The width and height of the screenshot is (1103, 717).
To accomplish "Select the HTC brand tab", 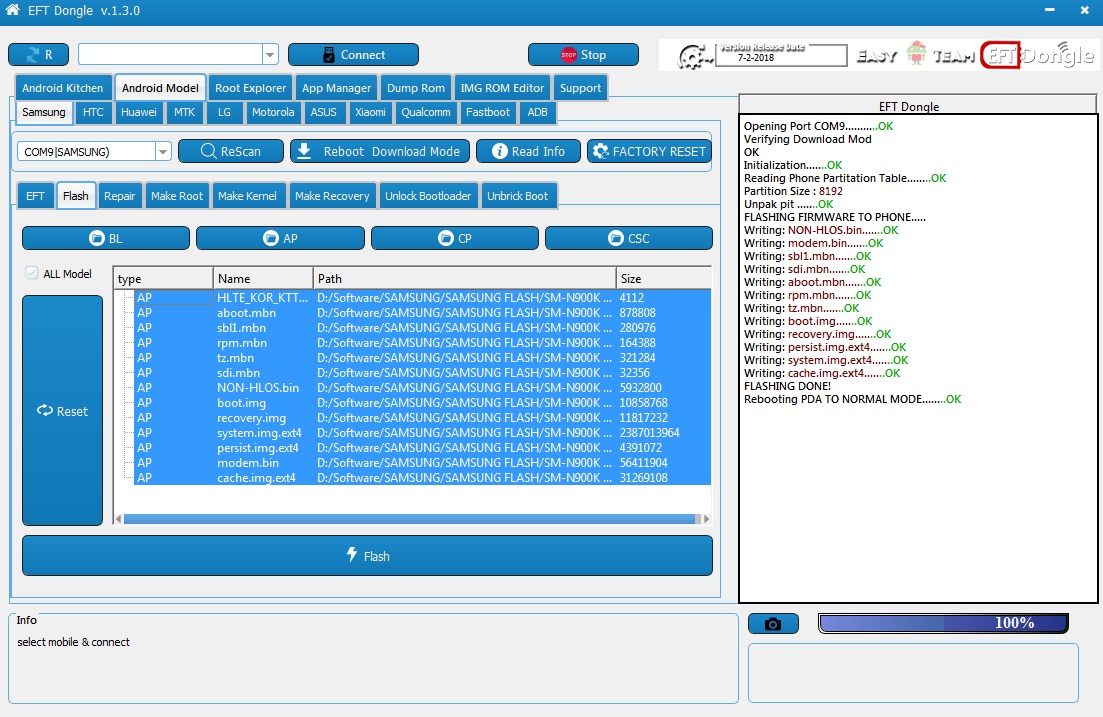I will coord(93,112).
